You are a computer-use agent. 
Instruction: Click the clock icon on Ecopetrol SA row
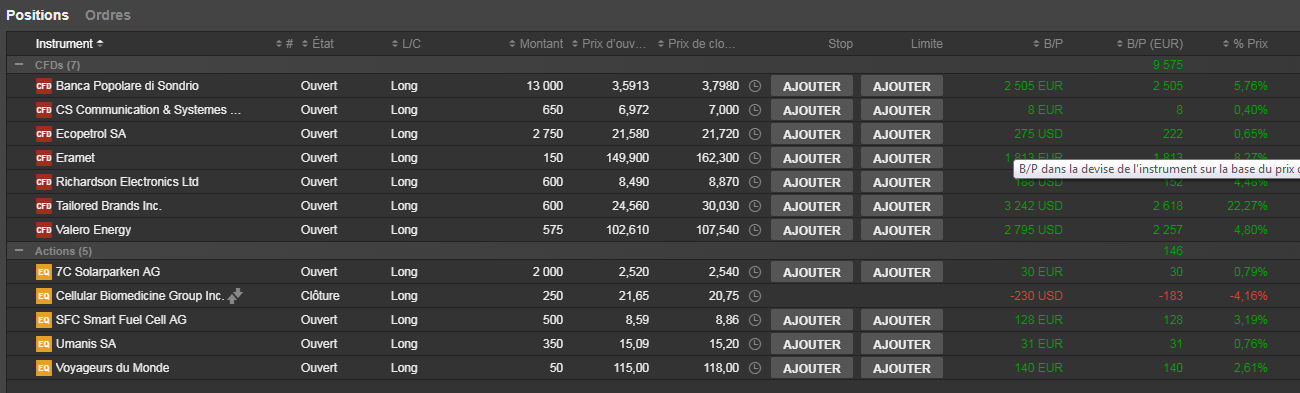[755, 134]
